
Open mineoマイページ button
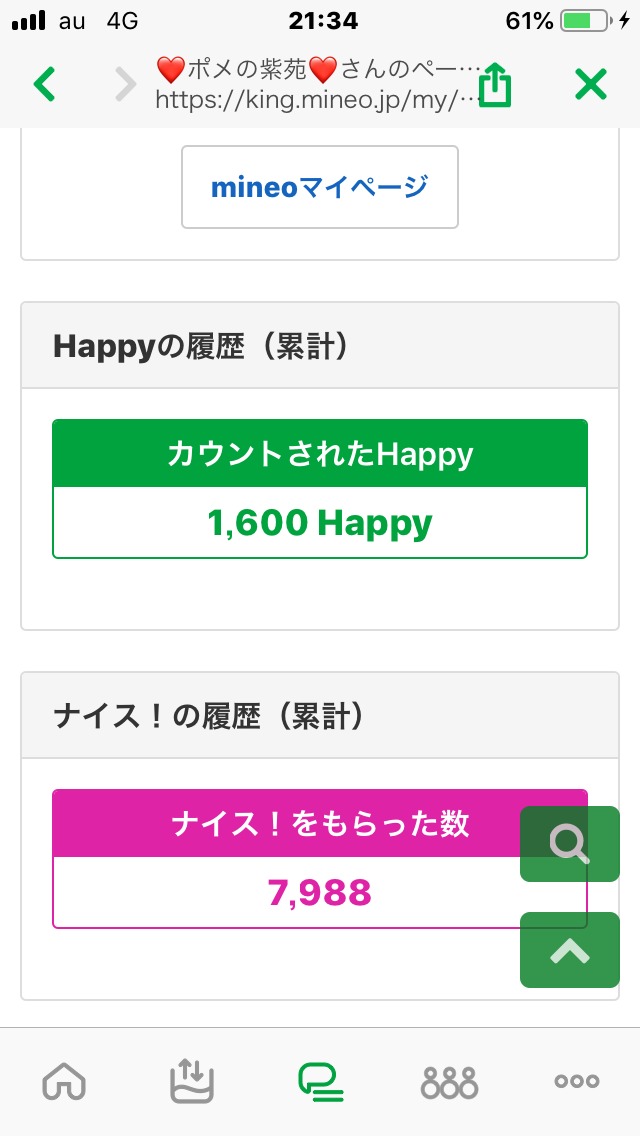[x=320, y=187]
